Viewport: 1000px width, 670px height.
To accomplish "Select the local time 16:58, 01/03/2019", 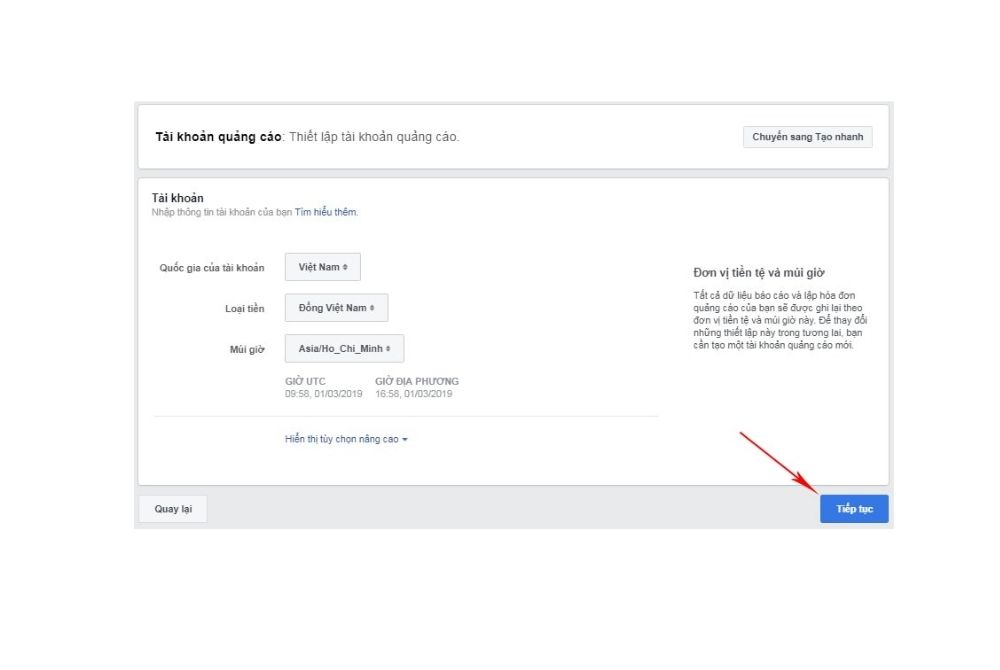I will coord(413,394).
